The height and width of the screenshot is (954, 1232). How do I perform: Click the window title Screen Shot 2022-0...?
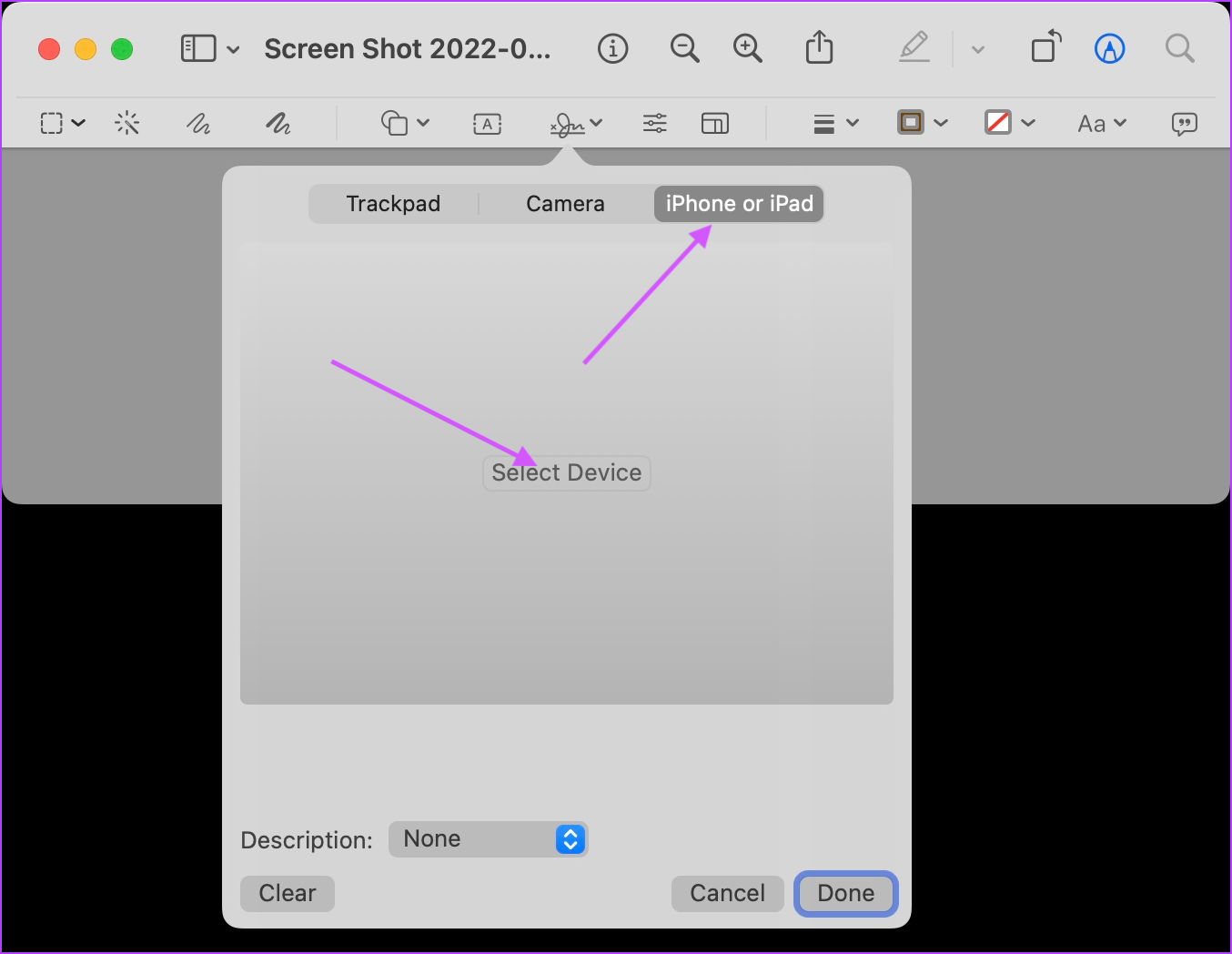click(408, 48)
